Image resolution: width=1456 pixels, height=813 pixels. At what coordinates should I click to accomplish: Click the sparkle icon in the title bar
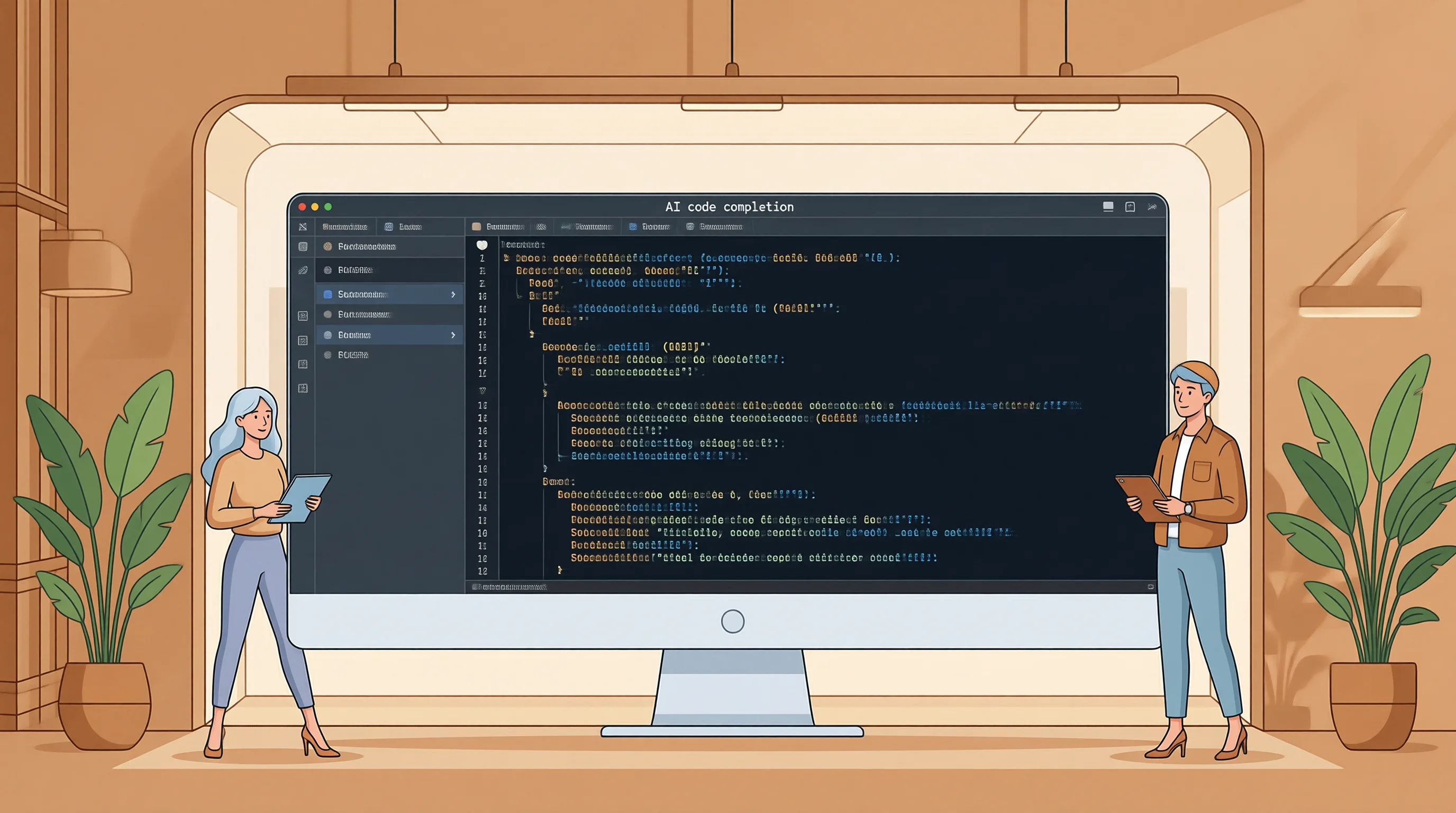(1152, 207)
